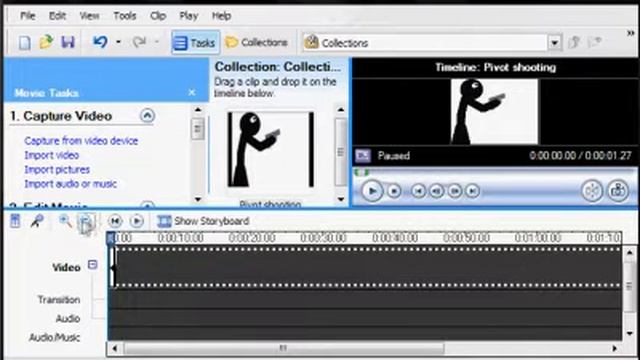Click Capture from video device link

pyautogui.click(x=81, y=141)
